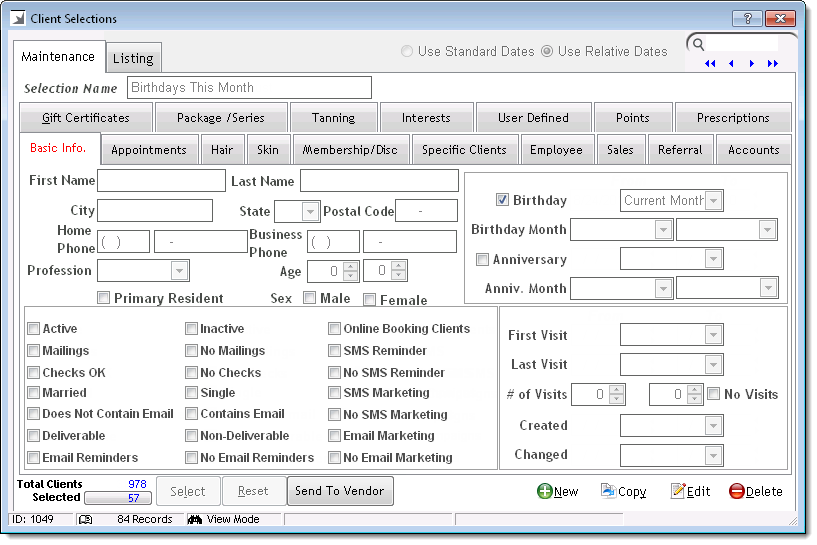Jump to the last record arrow

[x=773, y=64]
